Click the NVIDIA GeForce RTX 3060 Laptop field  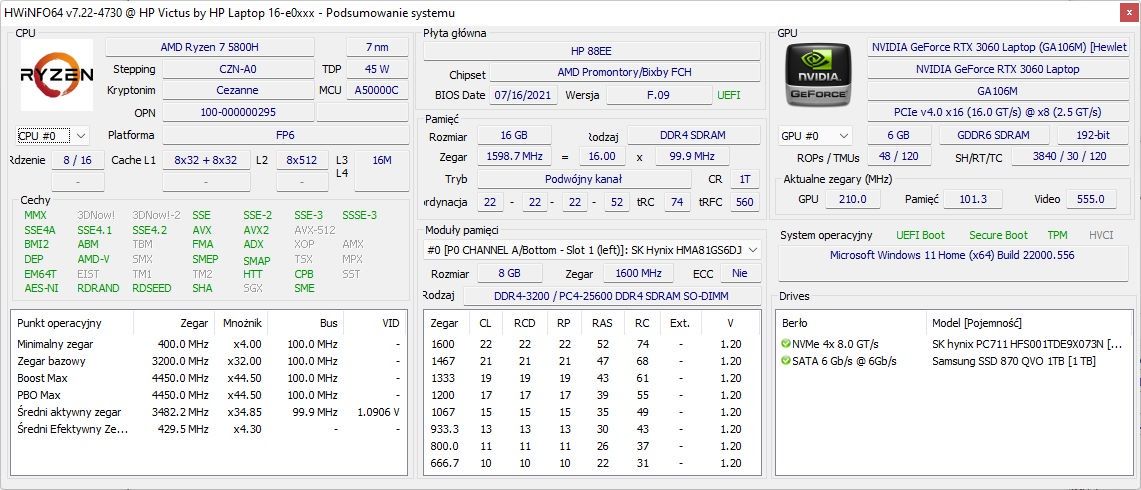(x=997, y=69)
